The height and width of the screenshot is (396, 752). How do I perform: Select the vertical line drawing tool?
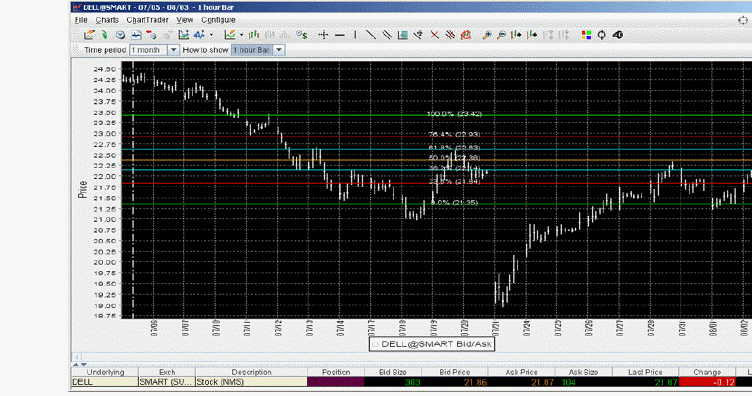[355, 35]
